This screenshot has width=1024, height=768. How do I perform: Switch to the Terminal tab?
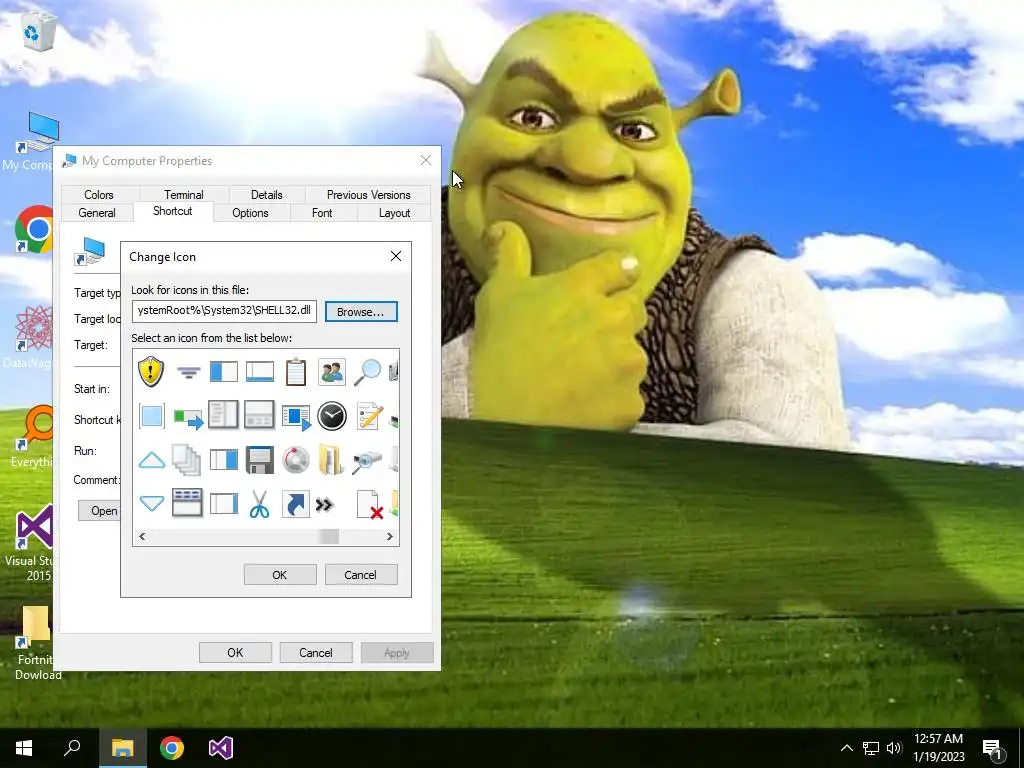click(x=184, y=195)
